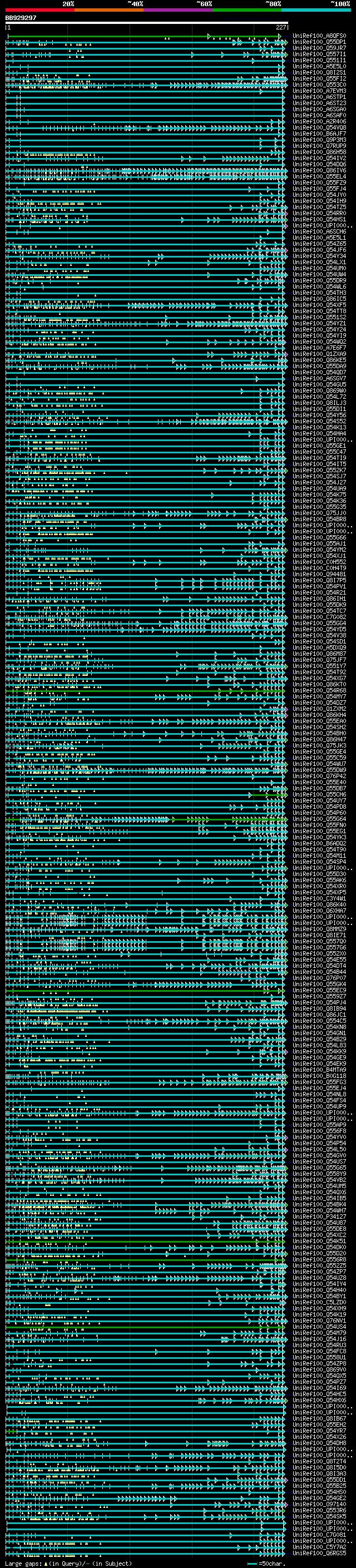Open the UniRef100_Q54WQ2 label

319,342
